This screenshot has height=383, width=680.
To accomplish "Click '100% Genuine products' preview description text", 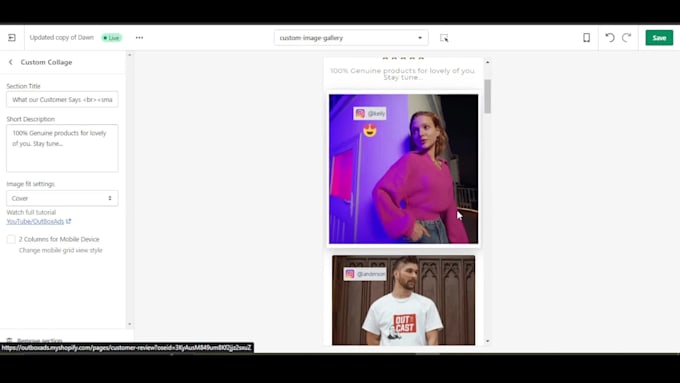I will pyautogui.click(x=403, y=74).
